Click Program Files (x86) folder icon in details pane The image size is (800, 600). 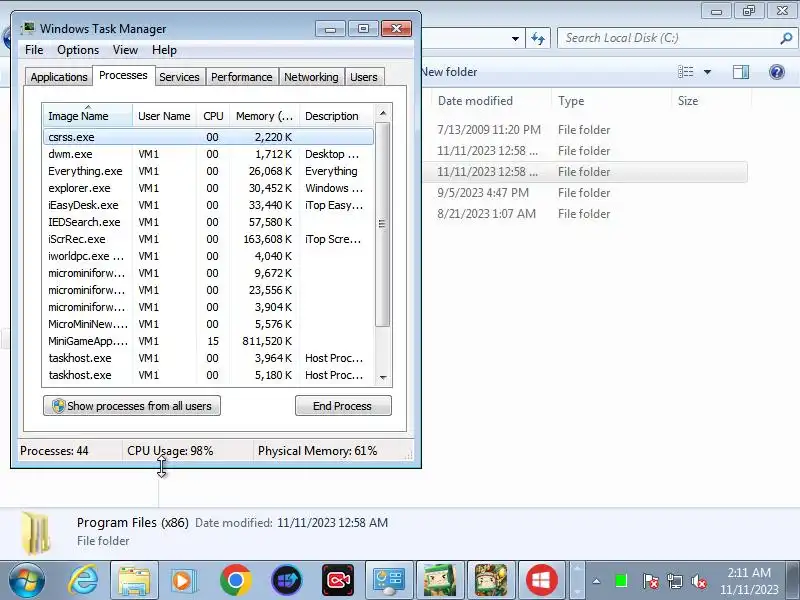pyautogui.click(x=36, y=533)
